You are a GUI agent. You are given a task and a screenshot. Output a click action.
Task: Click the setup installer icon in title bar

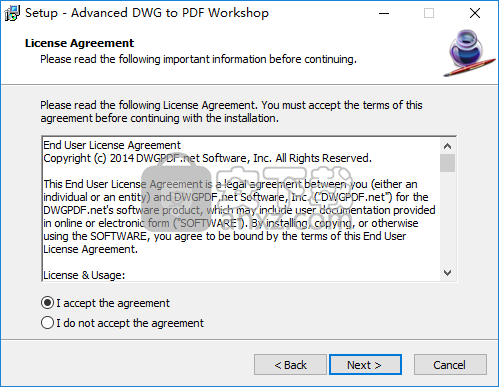point(12,13)
